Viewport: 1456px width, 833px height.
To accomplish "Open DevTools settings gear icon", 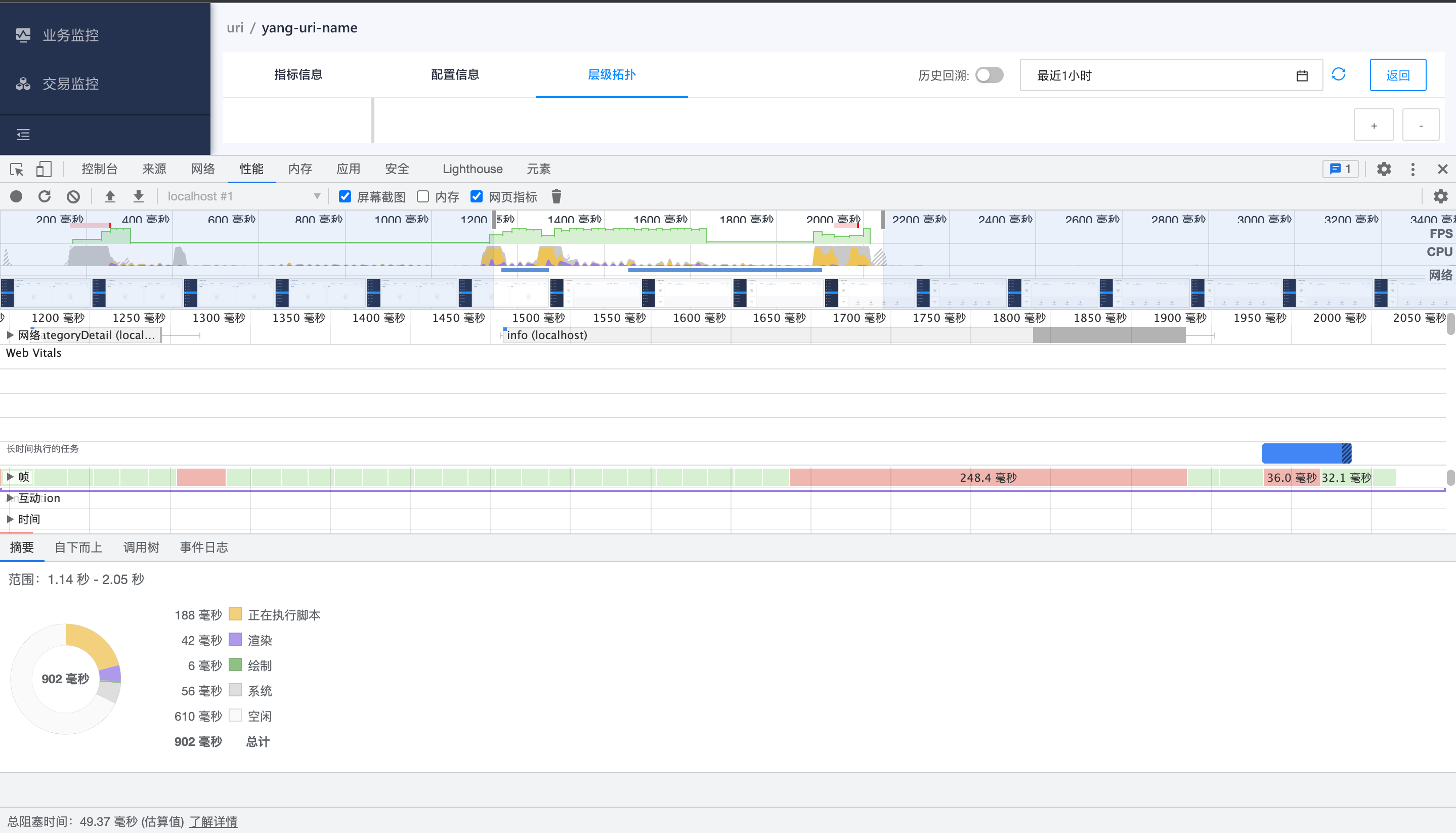I will (1384, 170).
